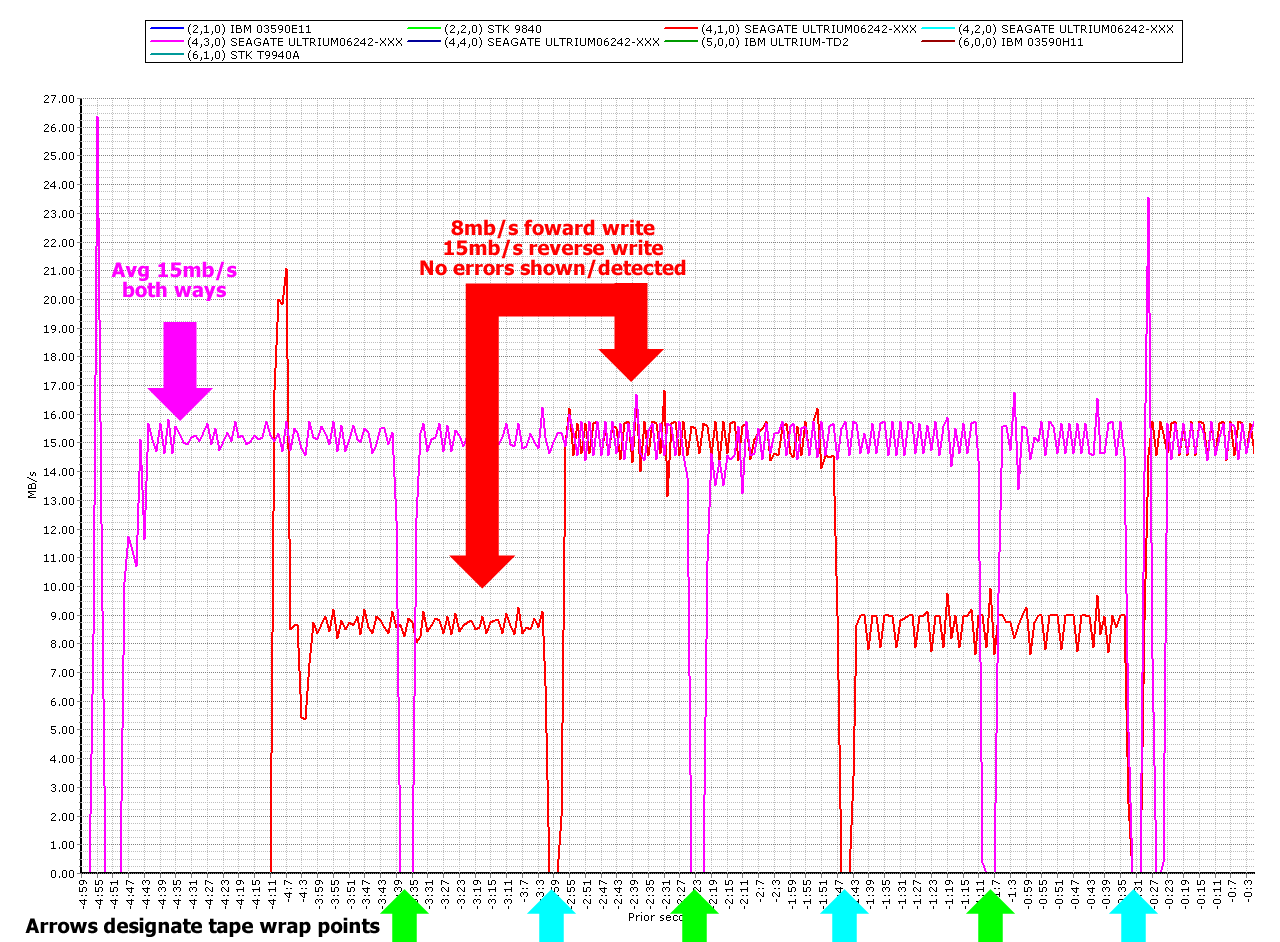Click the 'Arrows designate tape wrap points' caption
This screenshot has height=942, width=1280.
[202, 926]
